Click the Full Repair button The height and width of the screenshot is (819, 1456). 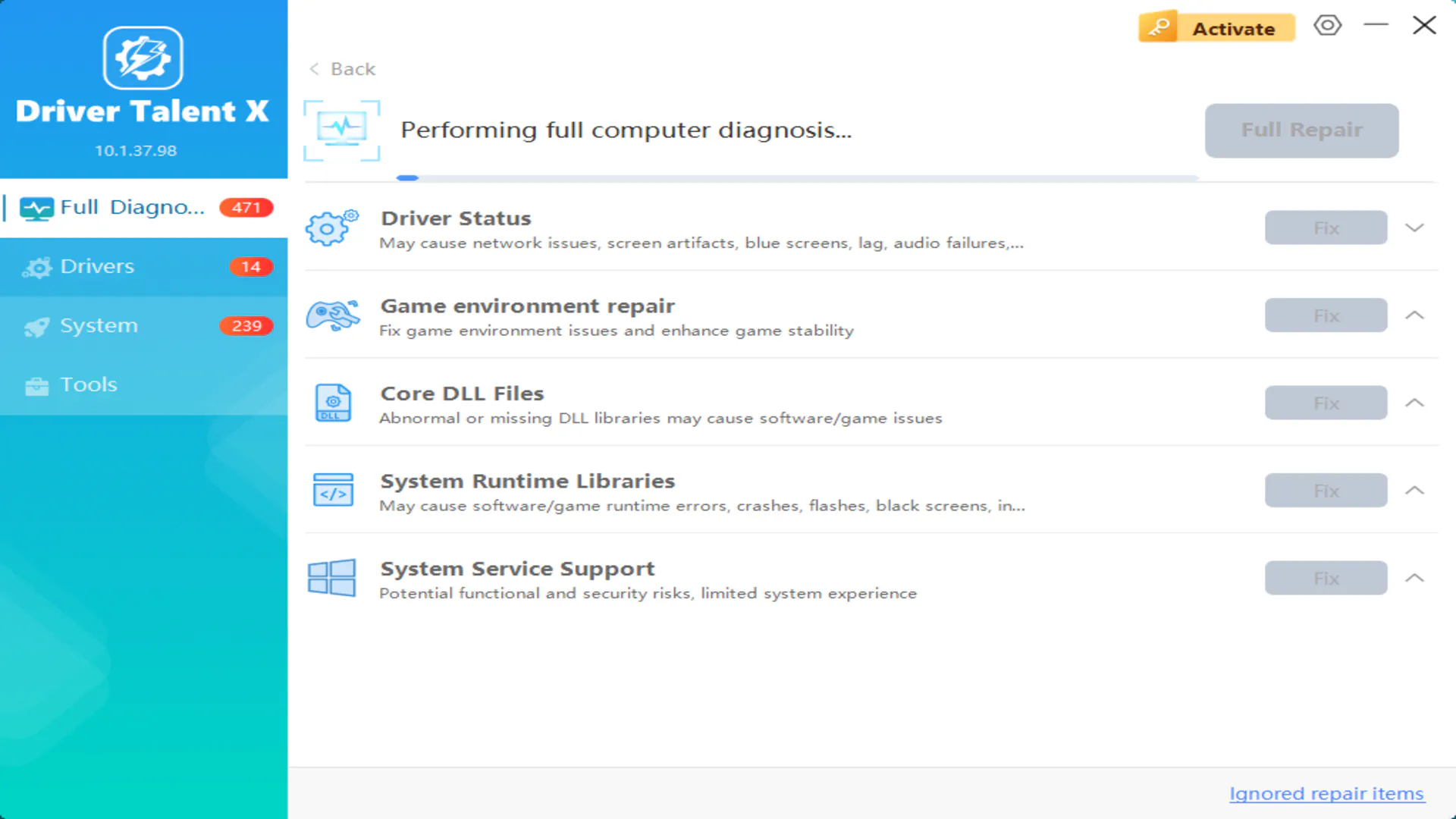tap(1301, 130)
